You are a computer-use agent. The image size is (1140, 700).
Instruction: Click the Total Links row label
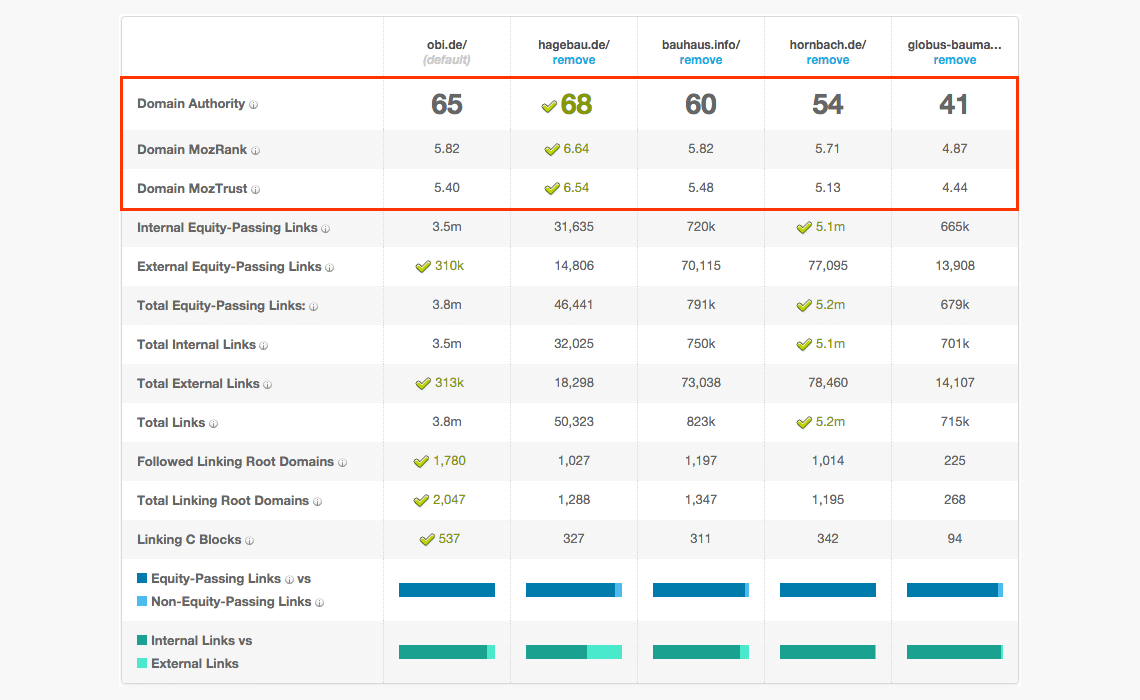coord(171,423)
